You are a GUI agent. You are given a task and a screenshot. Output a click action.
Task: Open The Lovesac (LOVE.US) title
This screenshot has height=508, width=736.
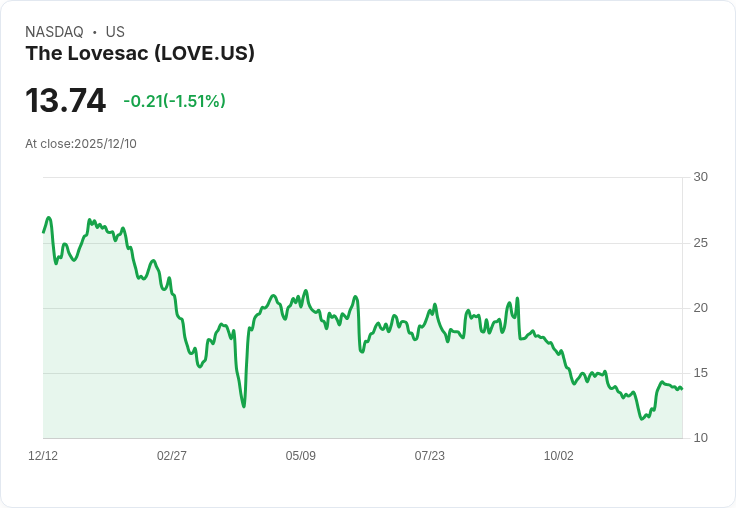click(140, 54)
